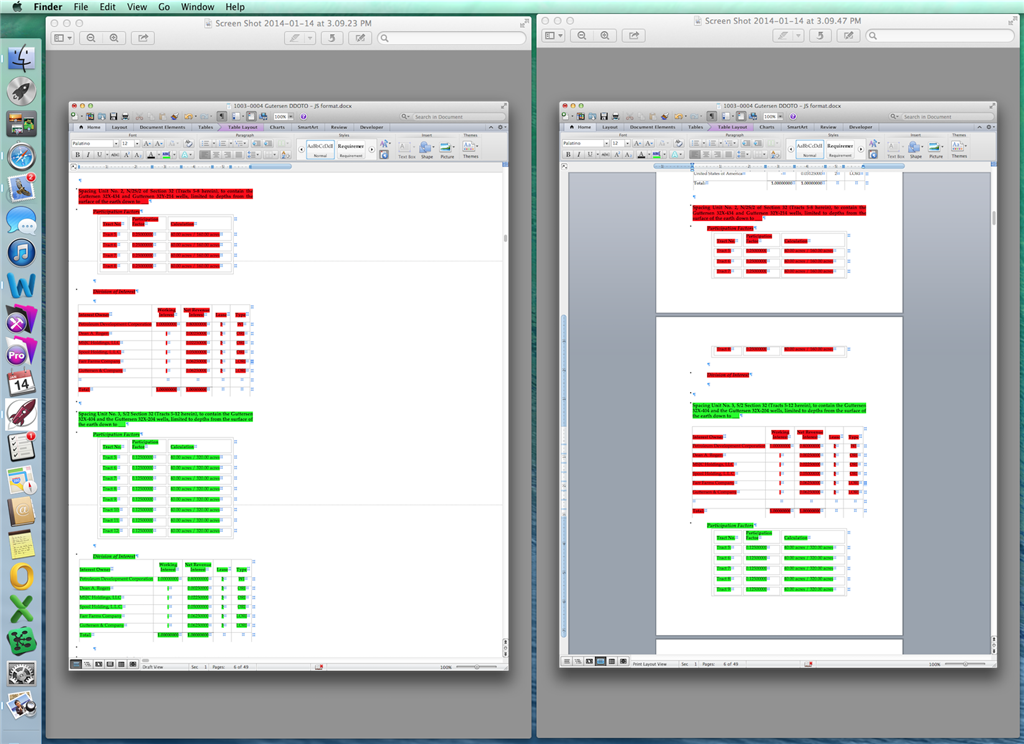Open the Window menu in the menu bar
The height and width of the screenshot is (744, 1024).
click(198, 6)
